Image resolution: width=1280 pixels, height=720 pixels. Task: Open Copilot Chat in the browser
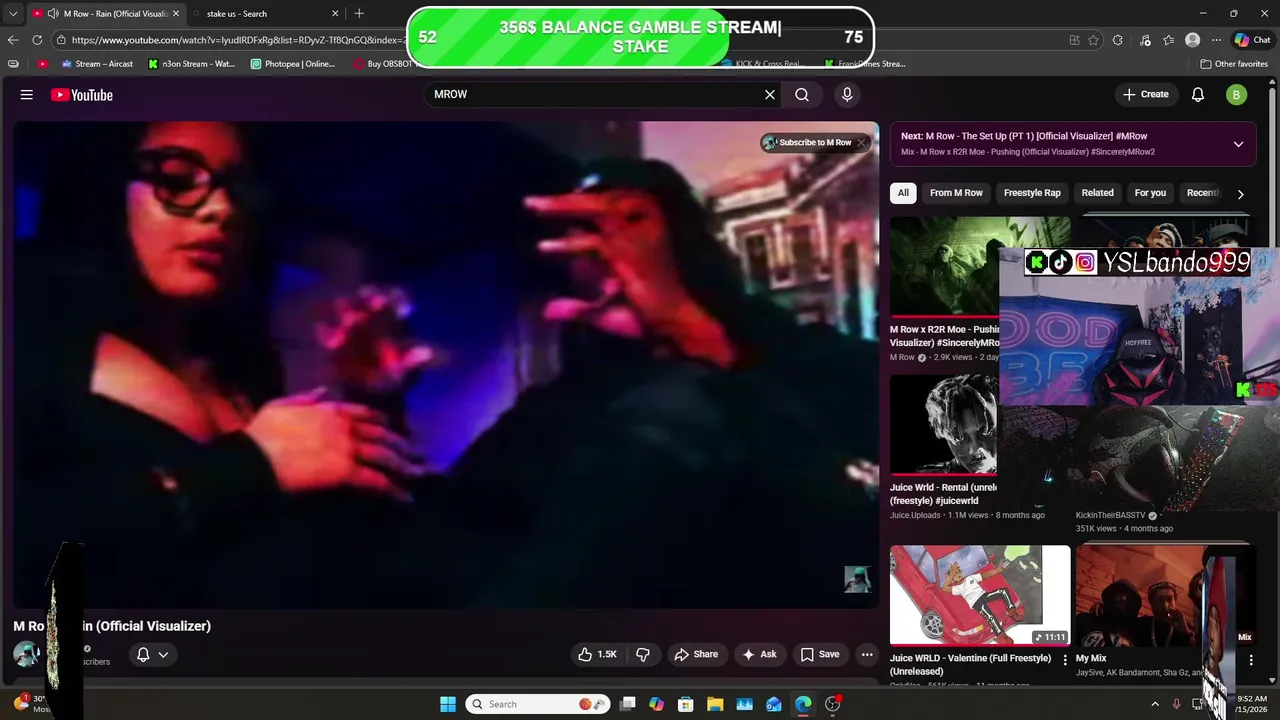(1252, 40)
